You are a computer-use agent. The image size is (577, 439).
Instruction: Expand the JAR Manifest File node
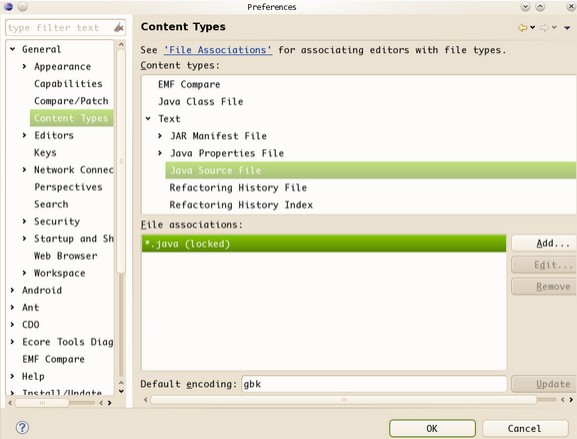160,136
